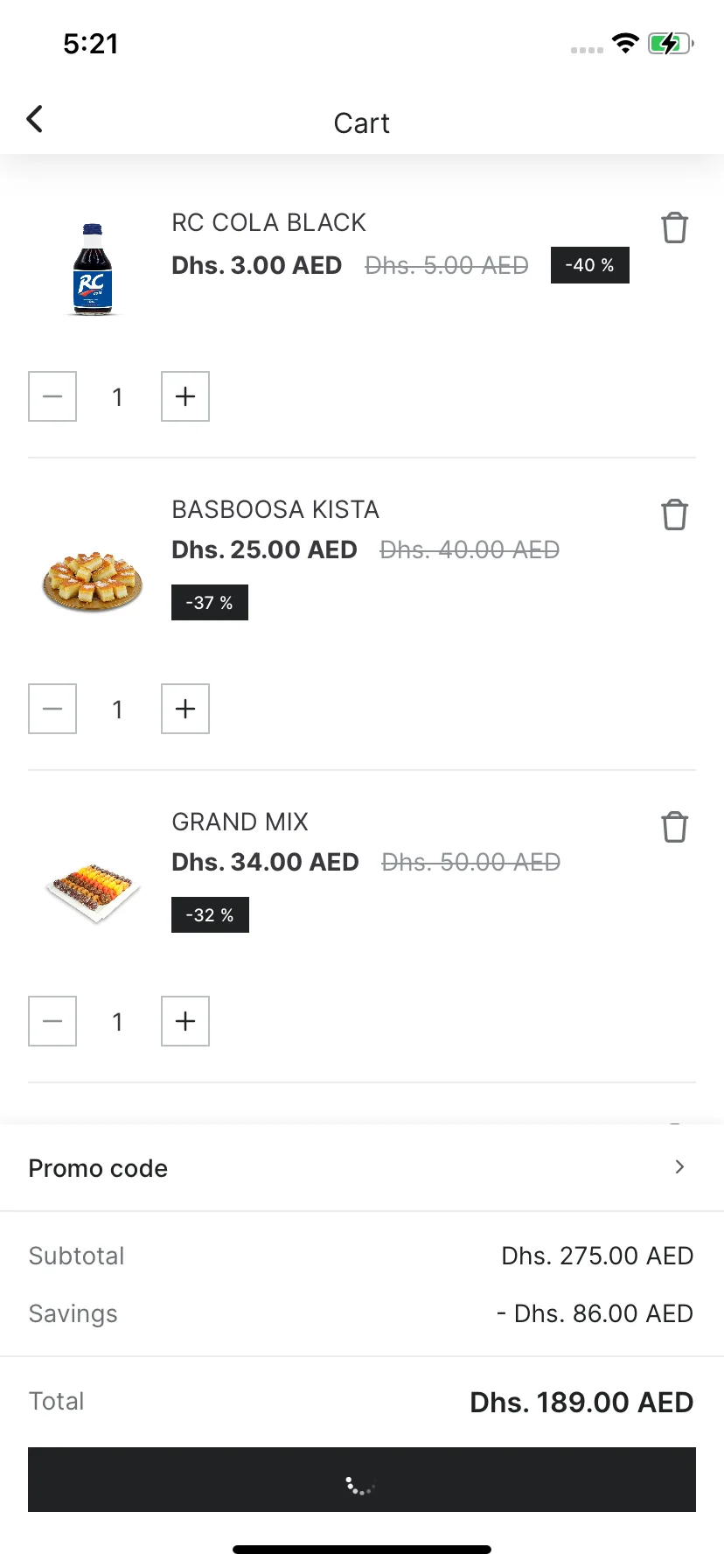
Task: Tap the -40 % discount badge
Action: coord(589,265)
